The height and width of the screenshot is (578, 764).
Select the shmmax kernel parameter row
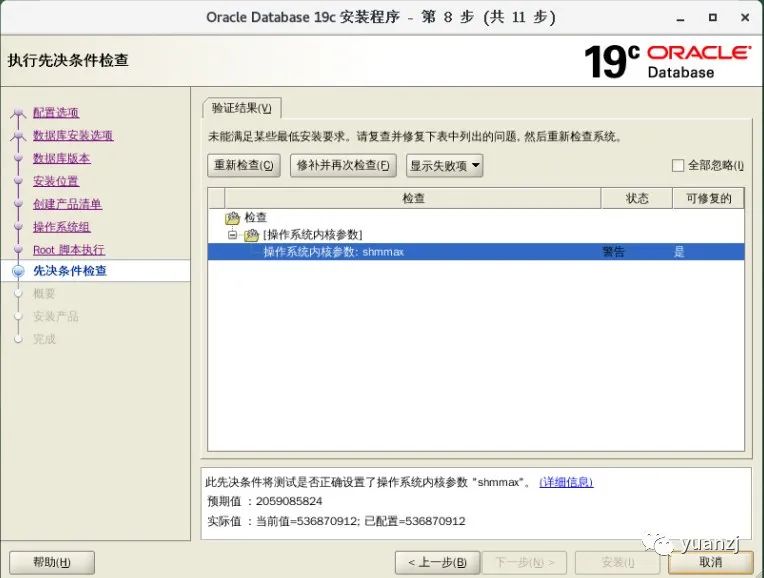coord(476,252)
